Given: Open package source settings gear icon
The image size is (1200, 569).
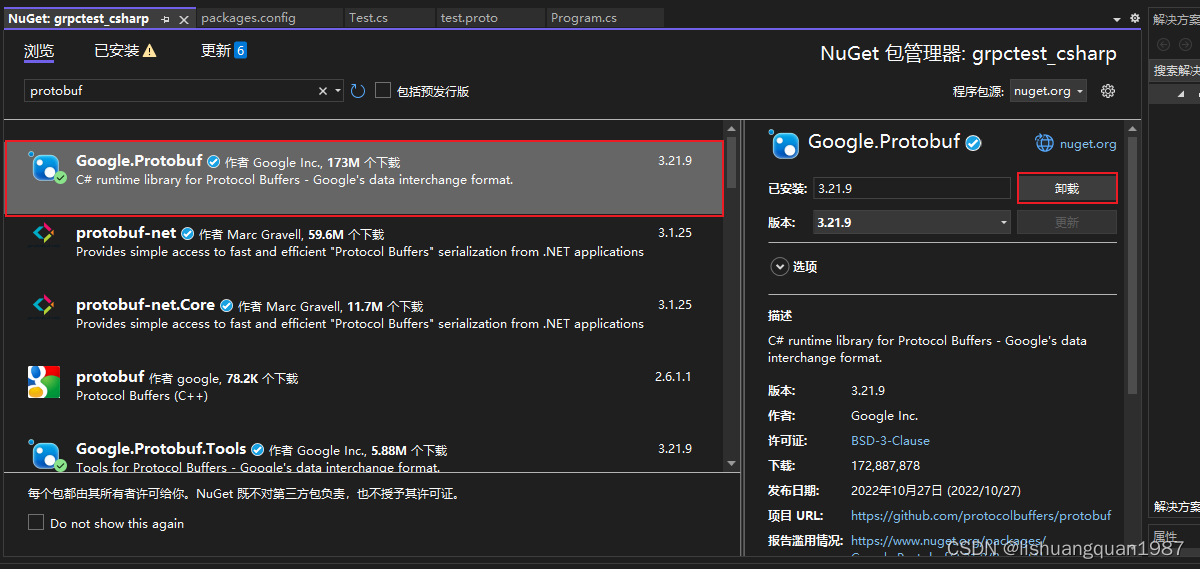Looking at the screenshot, I should tap(1107, 91).
